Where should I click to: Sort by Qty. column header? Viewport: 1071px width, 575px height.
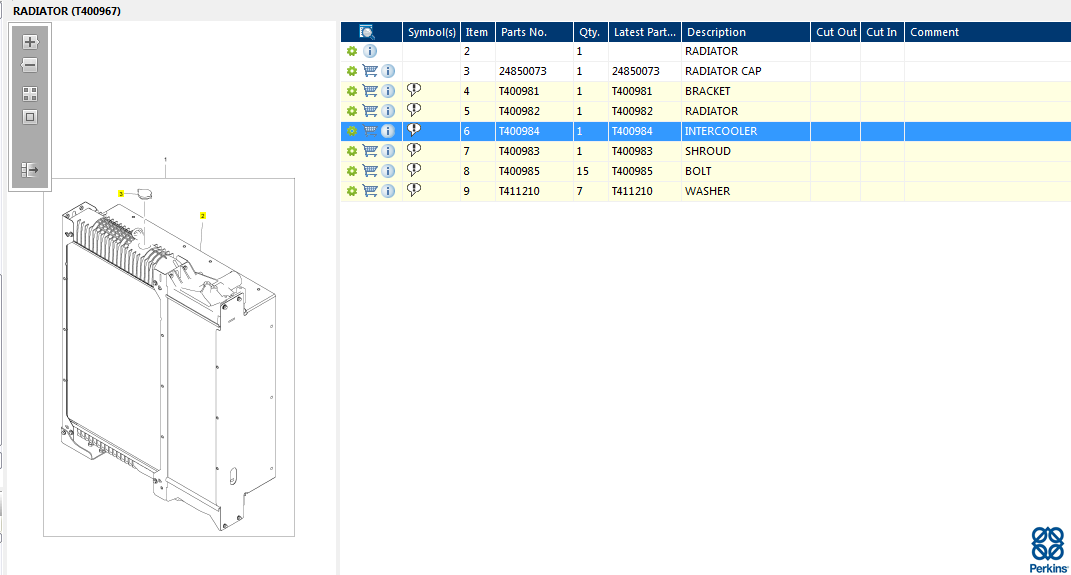[589, 32]
